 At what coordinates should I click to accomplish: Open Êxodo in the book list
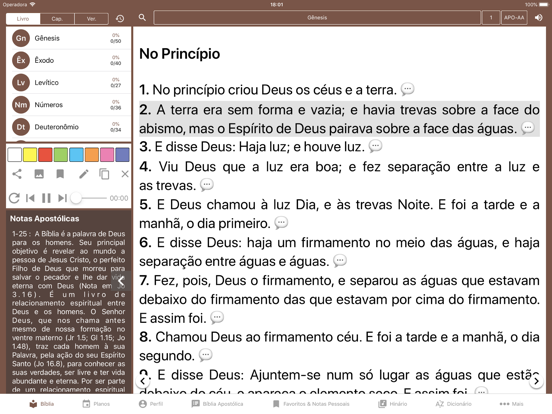tap(69, 60)
